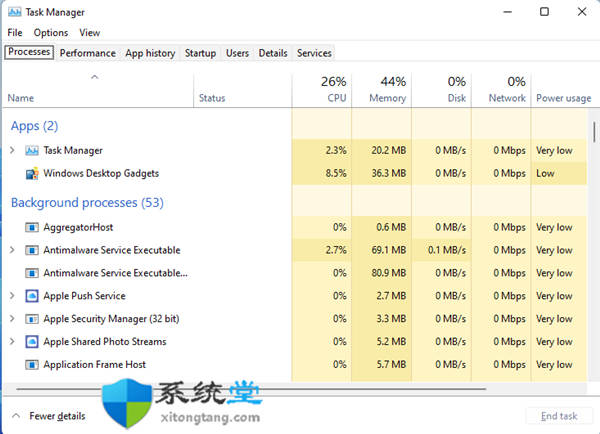Select the Apps (2) group header
The image size is (600, 434).
pos(34,126)
